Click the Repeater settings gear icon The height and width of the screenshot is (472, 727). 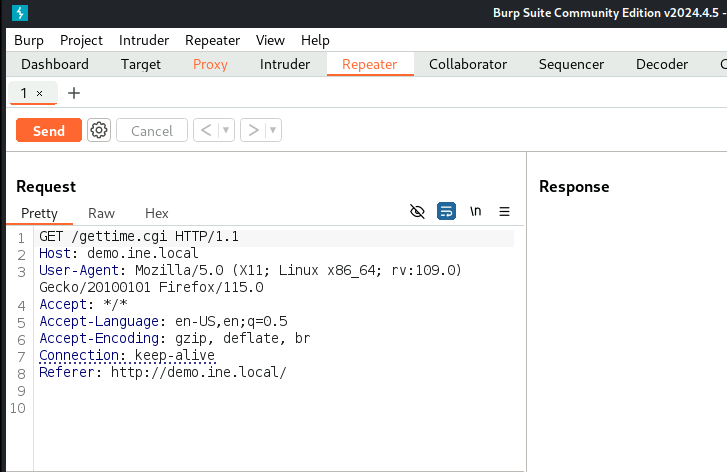[99, 130]
